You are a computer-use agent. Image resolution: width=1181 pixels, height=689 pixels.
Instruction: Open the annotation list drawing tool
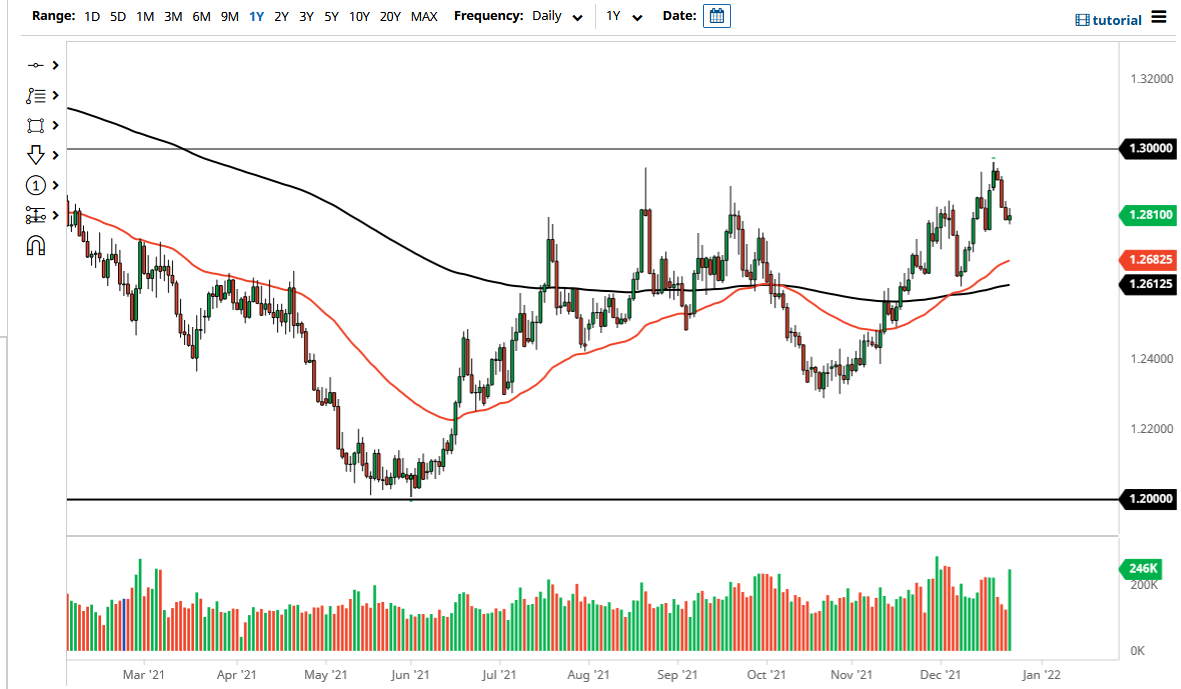36,95
